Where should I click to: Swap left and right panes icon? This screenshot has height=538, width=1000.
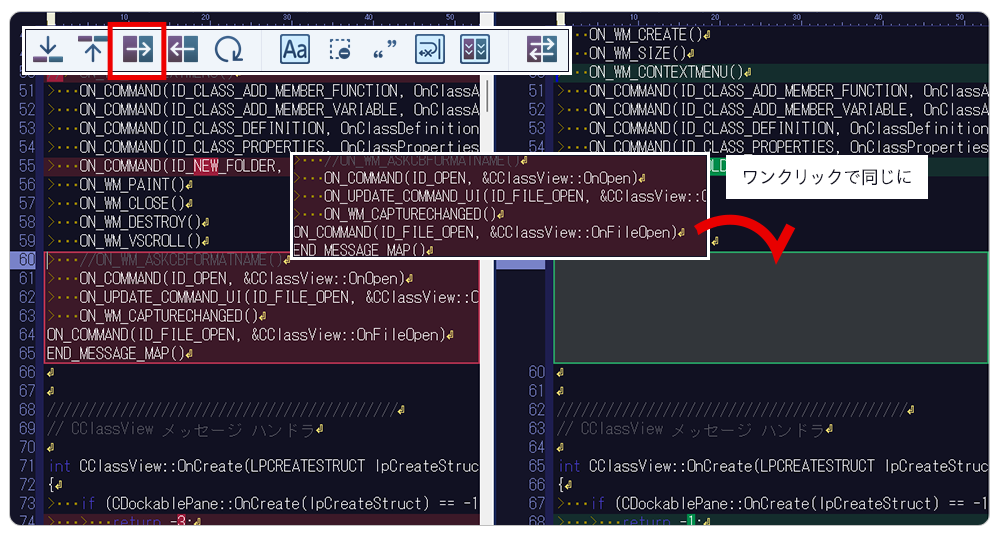541,50
